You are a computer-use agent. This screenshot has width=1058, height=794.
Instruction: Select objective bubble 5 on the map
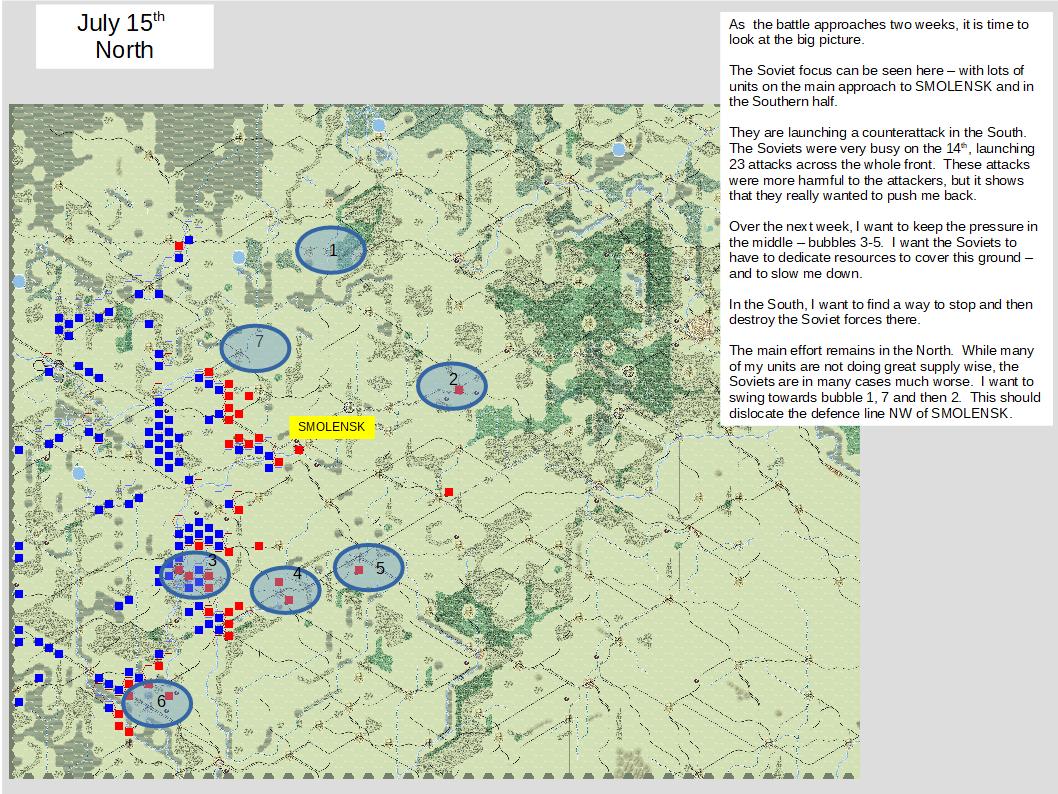368,568
